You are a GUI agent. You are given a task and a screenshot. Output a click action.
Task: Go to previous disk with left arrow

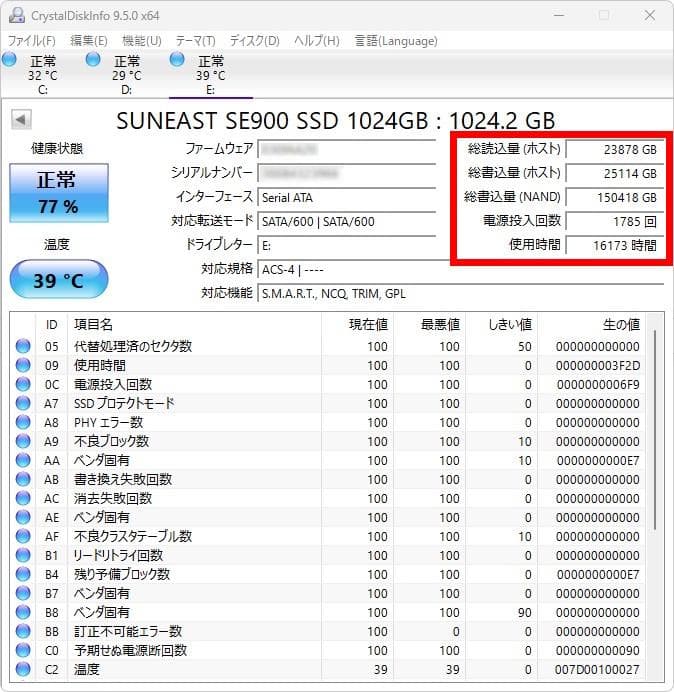point(21,119)
